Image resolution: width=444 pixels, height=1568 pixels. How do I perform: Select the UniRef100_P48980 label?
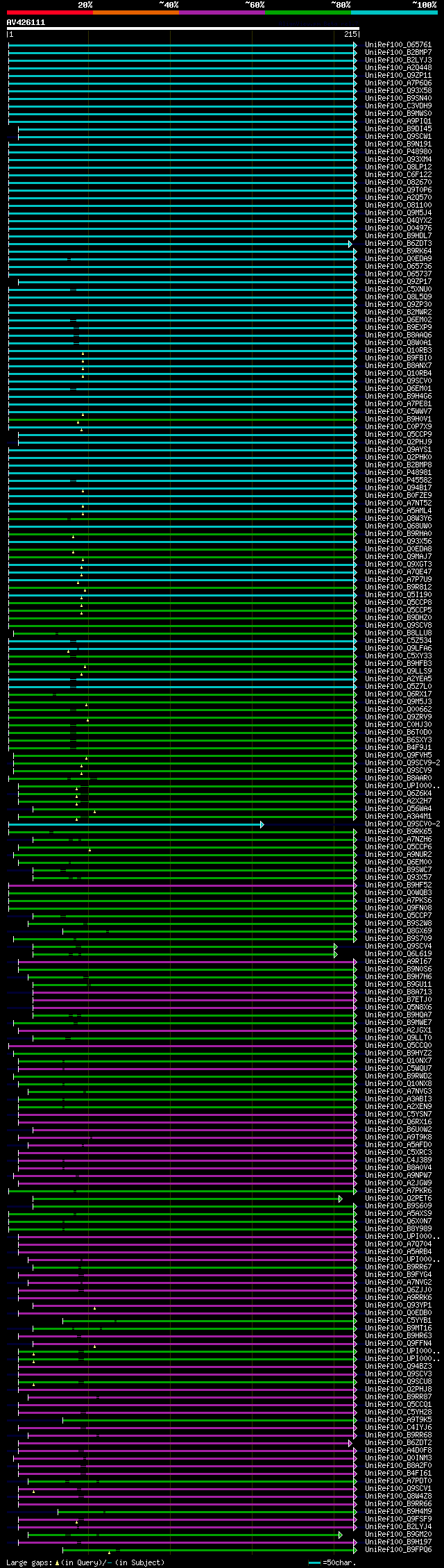pos(398,151)
